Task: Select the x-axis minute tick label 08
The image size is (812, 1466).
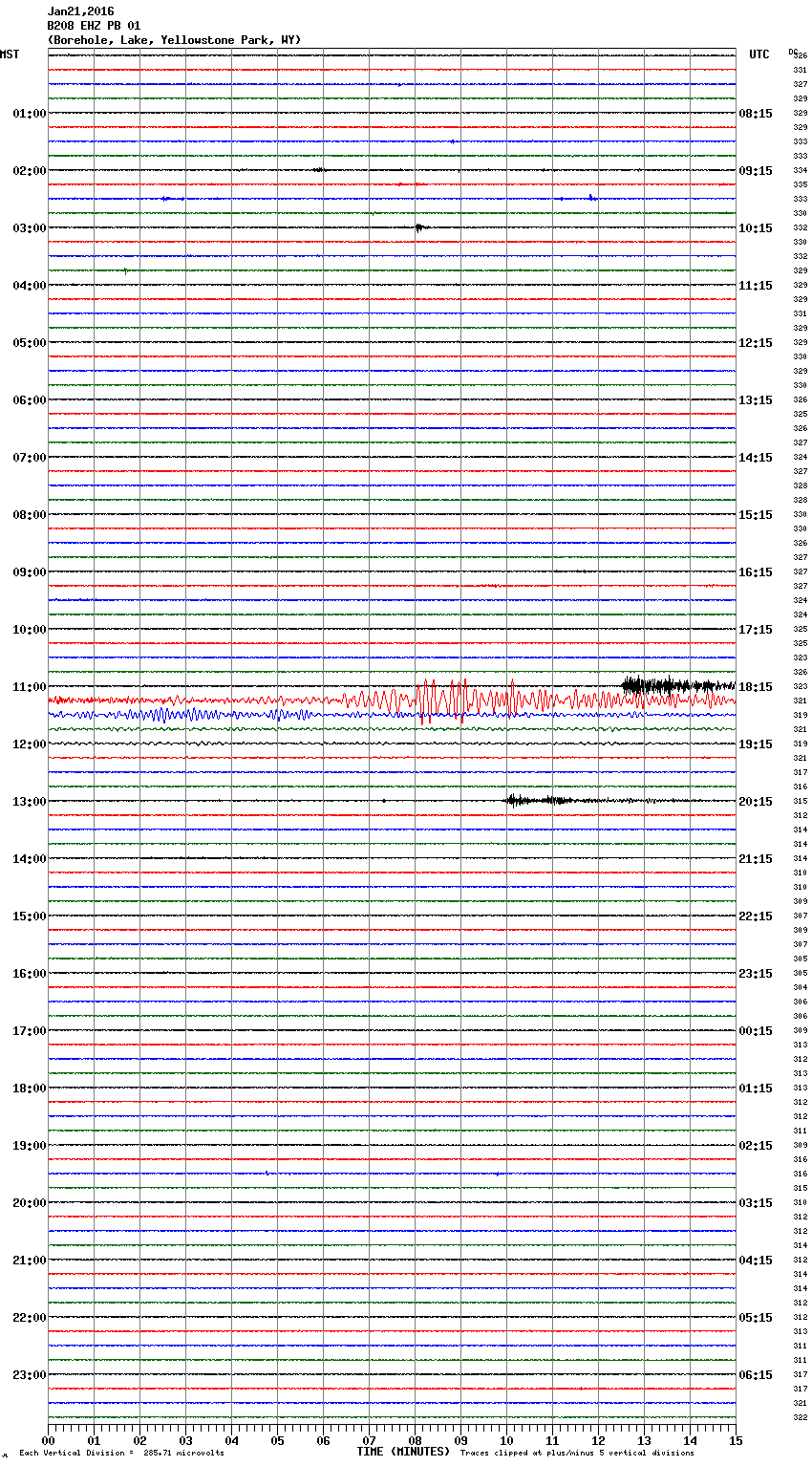Action: 415,1440
